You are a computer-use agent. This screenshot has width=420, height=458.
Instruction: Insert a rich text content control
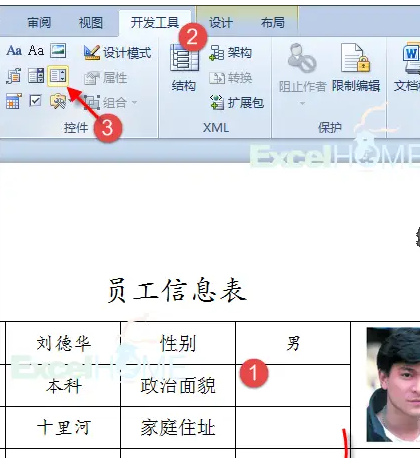[x=14, y=51]
